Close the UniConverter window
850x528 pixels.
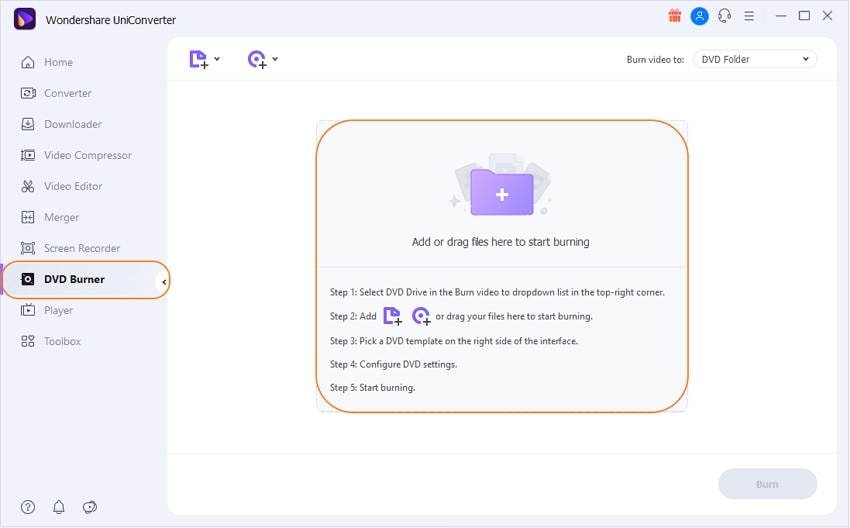click(x=827, y=16)
